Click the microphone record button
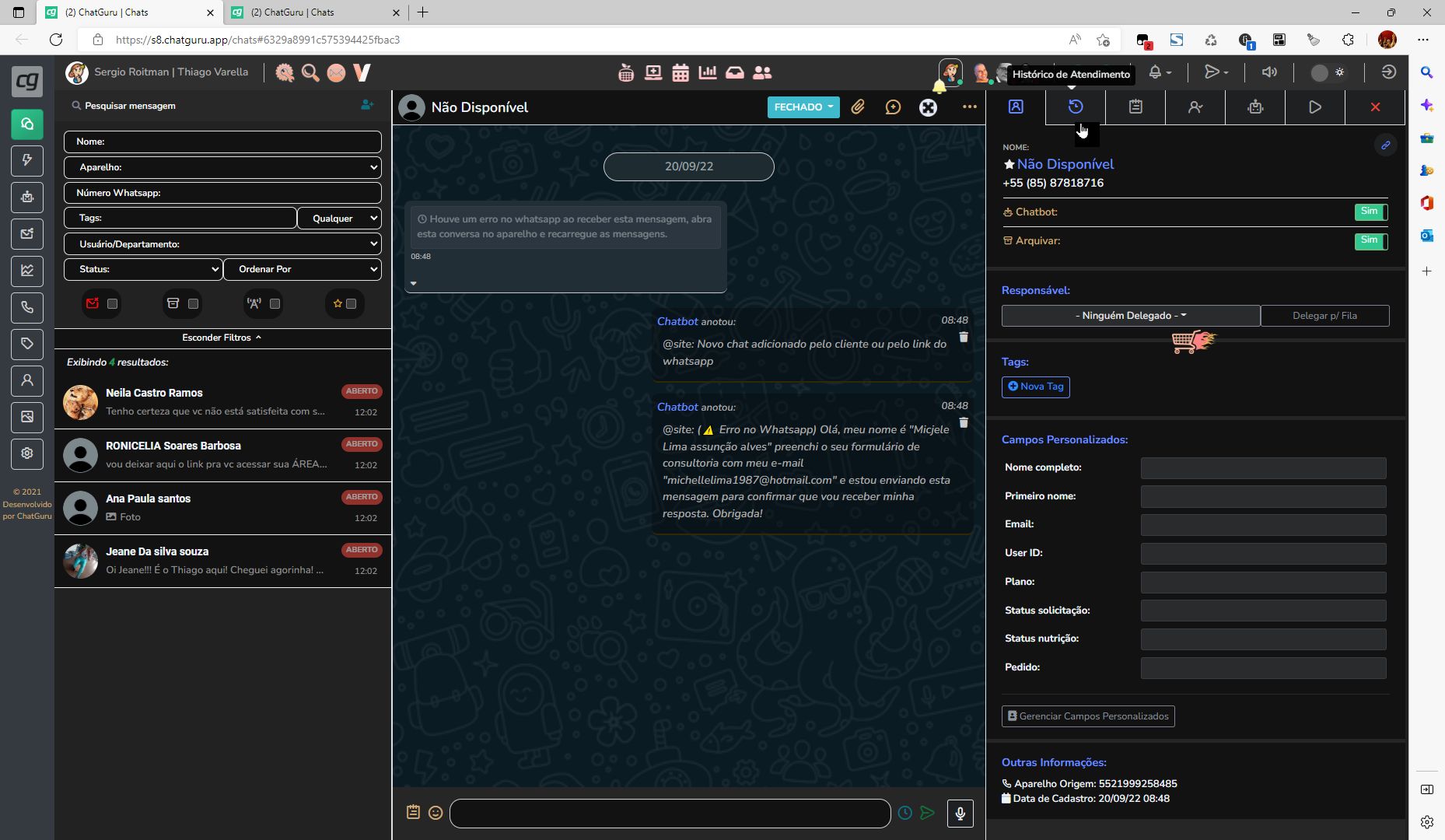This screenshot has height=840, width=1445. [960, 814]
